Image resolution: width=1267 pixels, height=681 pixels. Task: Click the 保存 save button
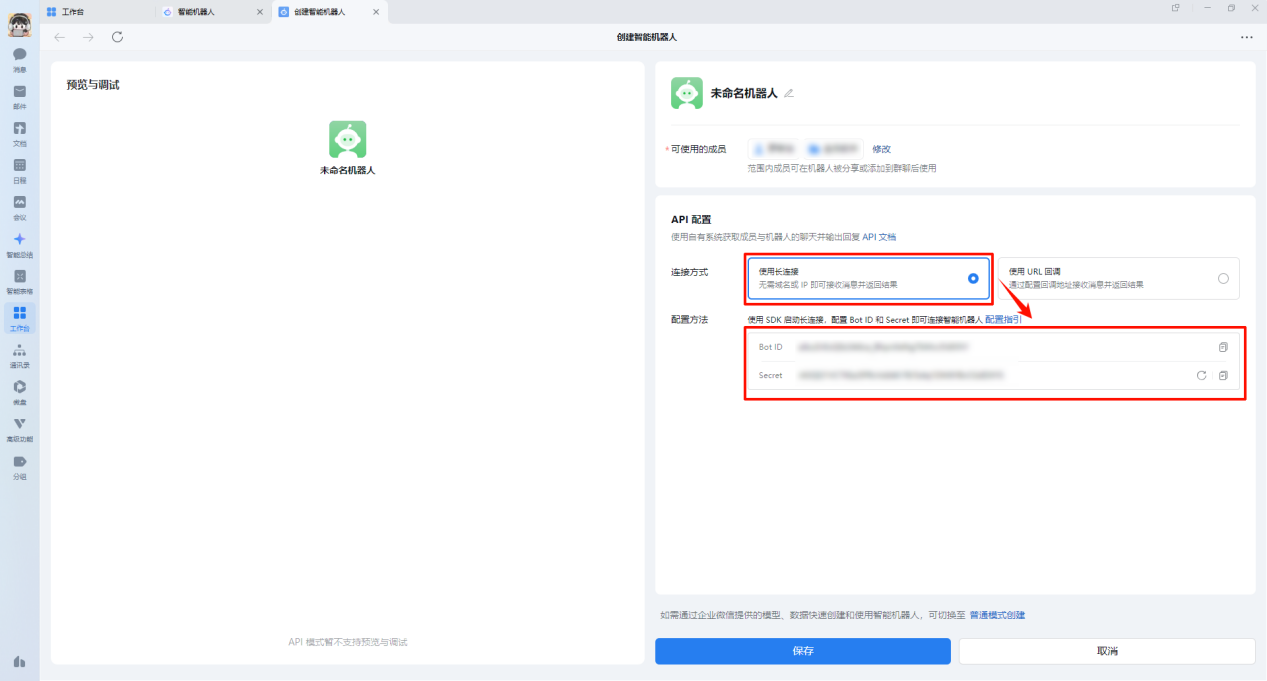(x=802, y=651)
